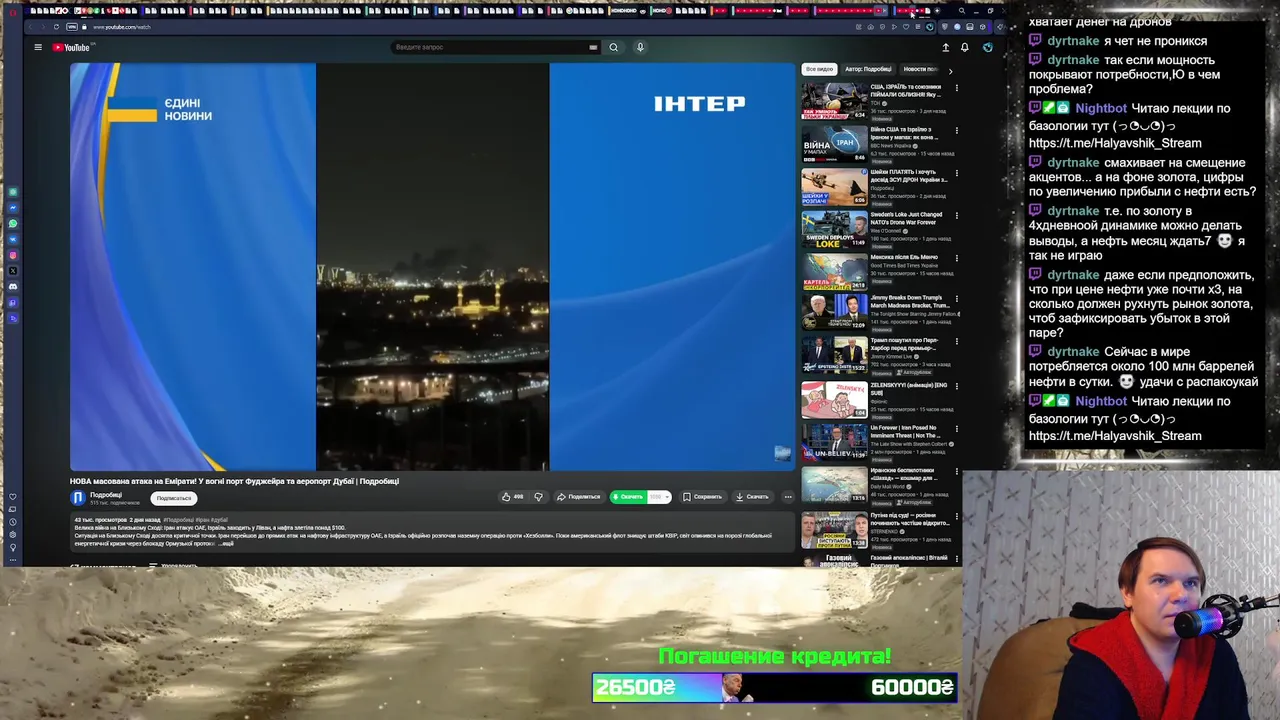Click Opera sidebar X (Twitter) icon
The height and width of the screenshot is (720, 1280).
[13, 271]
